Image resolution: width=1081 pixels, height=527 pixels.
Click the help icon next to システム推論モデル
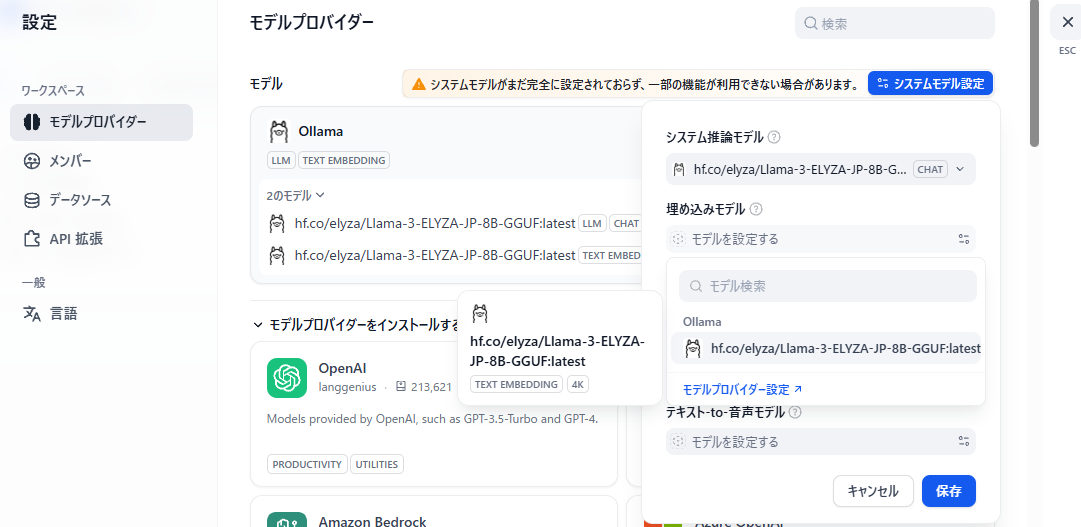774,137
